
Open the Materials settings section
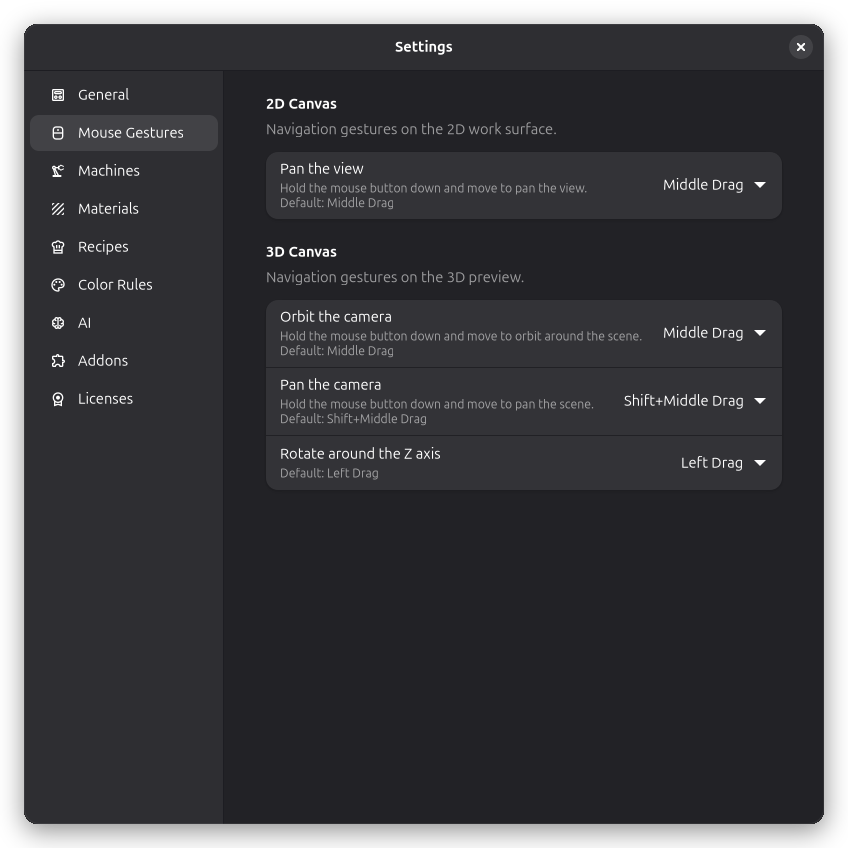[124, 209]
